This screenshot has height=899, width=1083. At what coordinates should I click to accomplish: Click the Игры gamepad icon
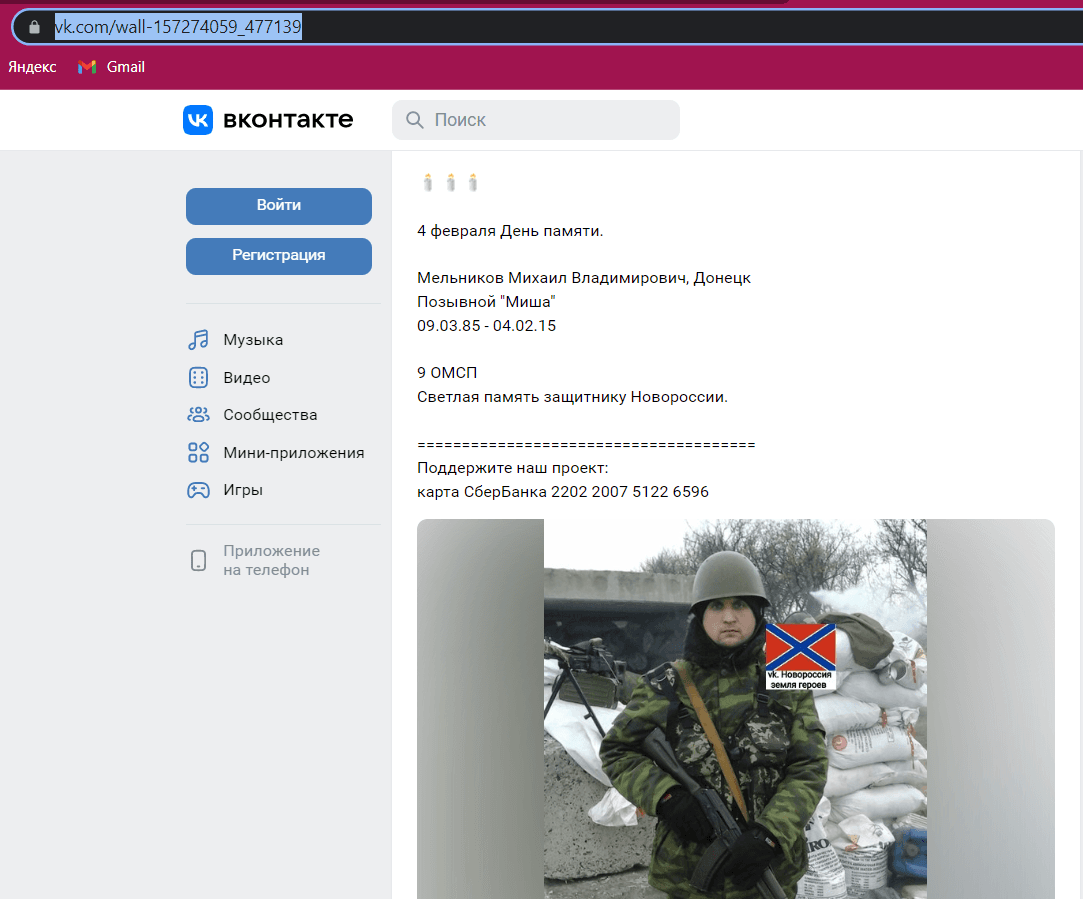click(198, 490)
